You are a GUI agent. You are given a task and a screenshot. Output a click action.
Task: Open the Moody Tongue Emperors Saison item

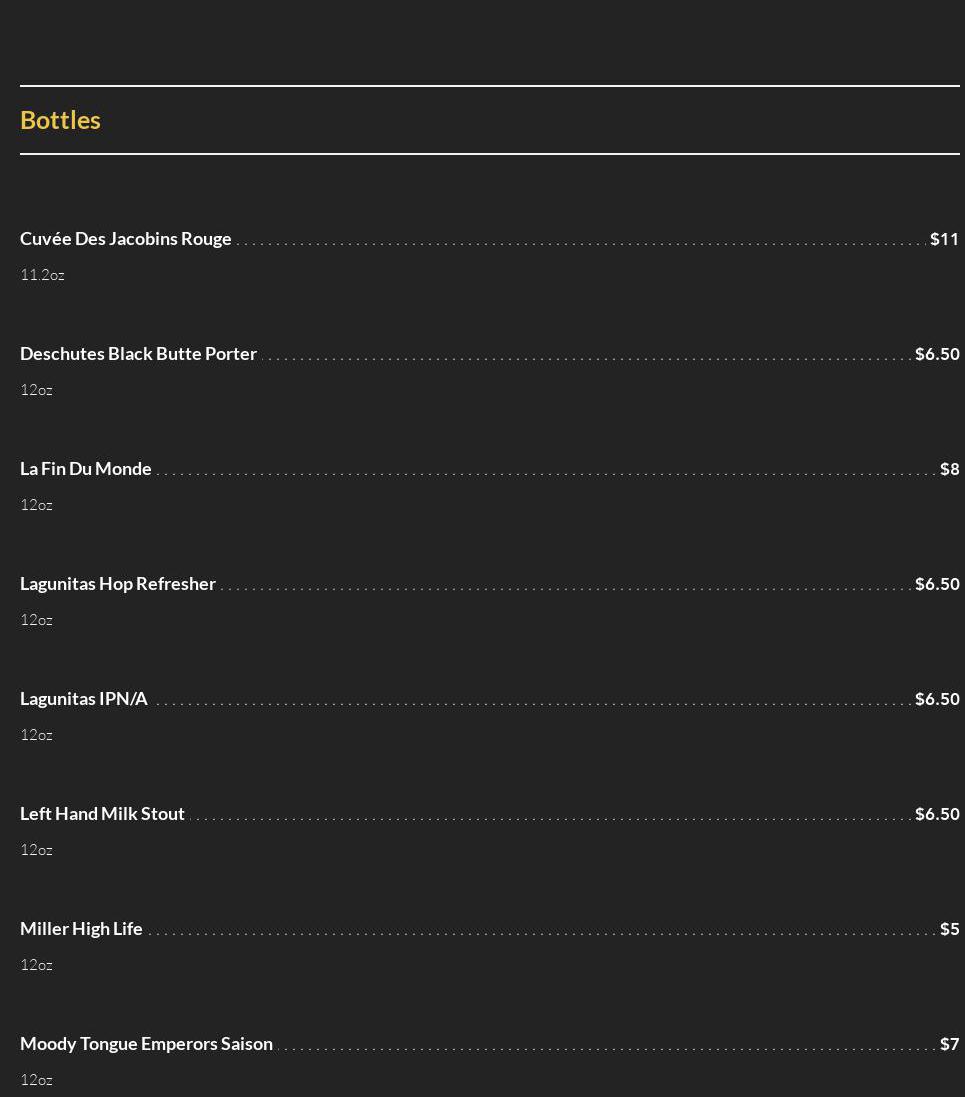146,1044
